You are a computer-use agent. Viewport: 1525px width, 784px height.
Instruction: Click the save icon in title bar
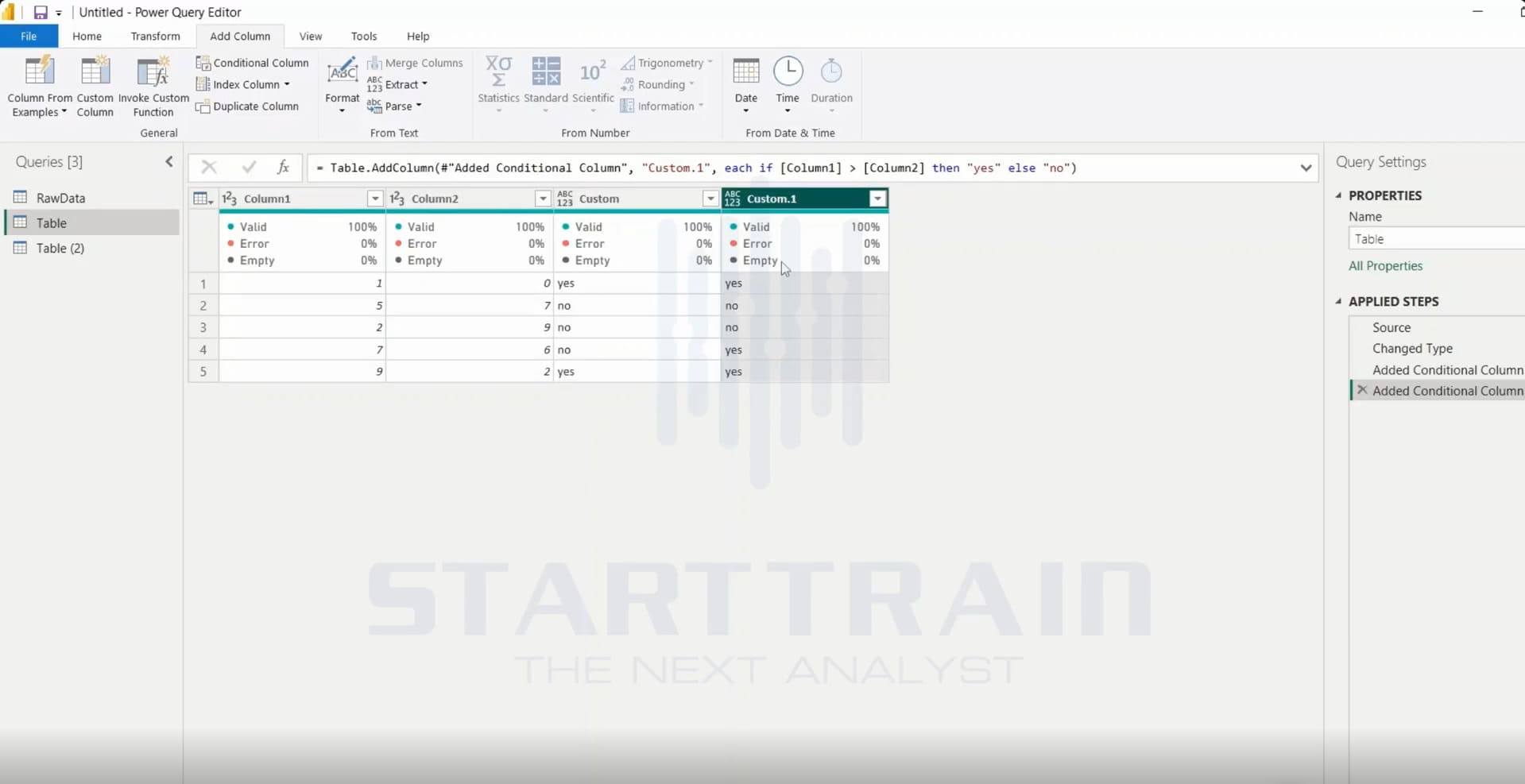click(x=41, y=13)
